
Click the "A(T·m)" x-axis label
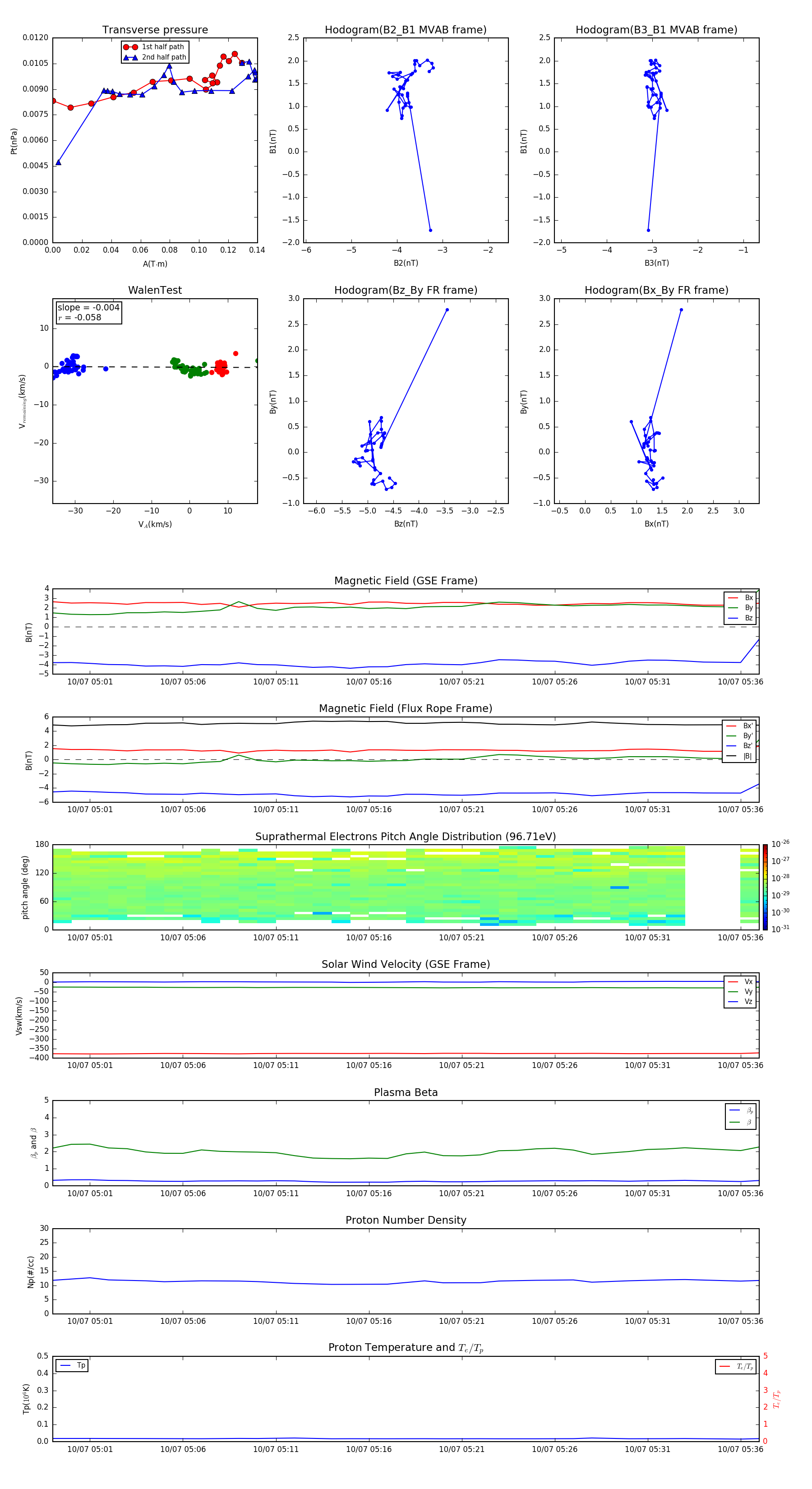[x=155, y=264]
